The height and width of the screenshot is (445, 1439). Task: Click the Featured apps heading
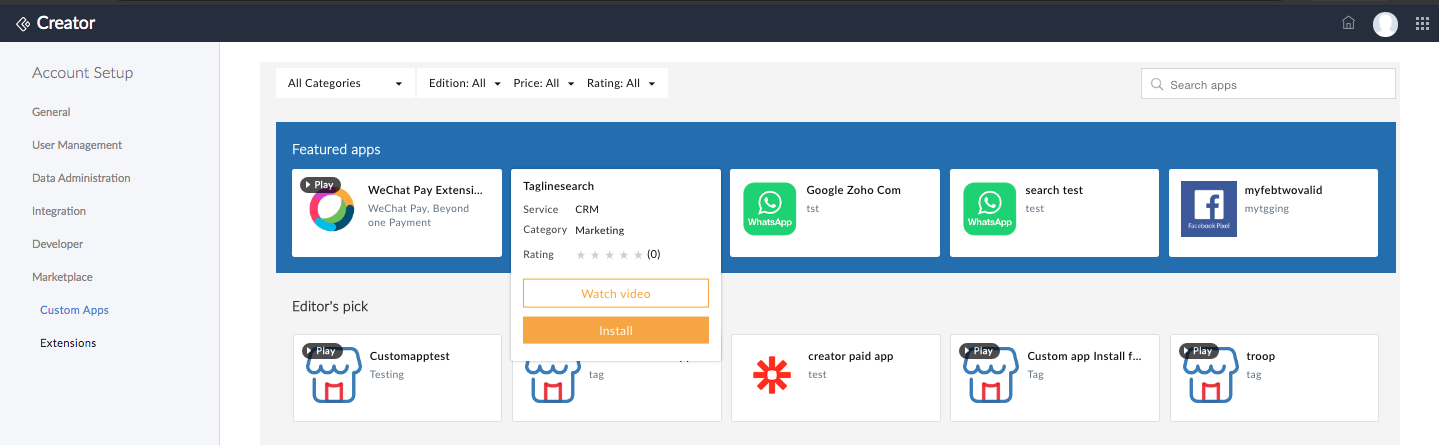336,149
